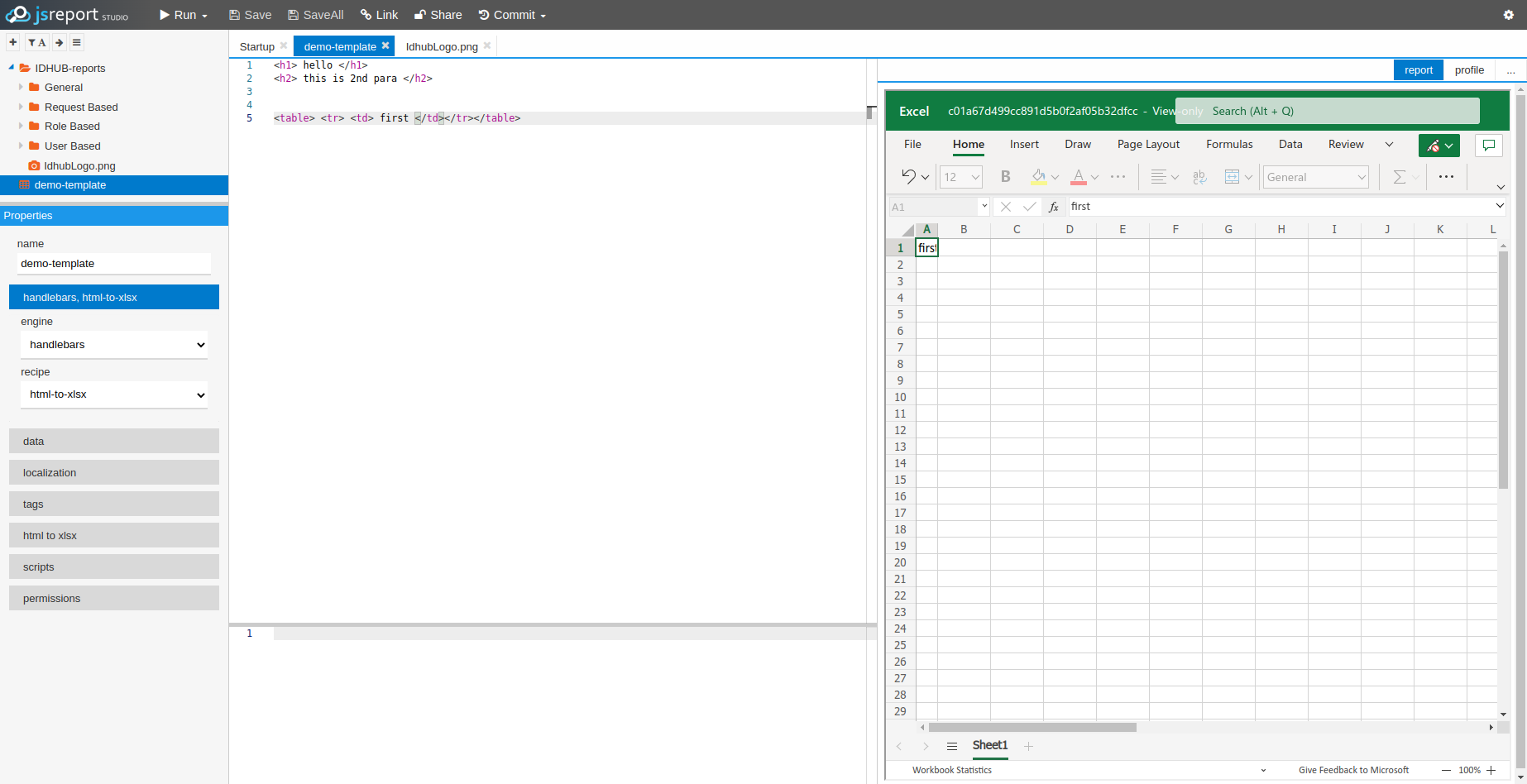Switch to the IdhubLogo.png tab
Screen dimensions: 1527x784
(x=442, y=47)
